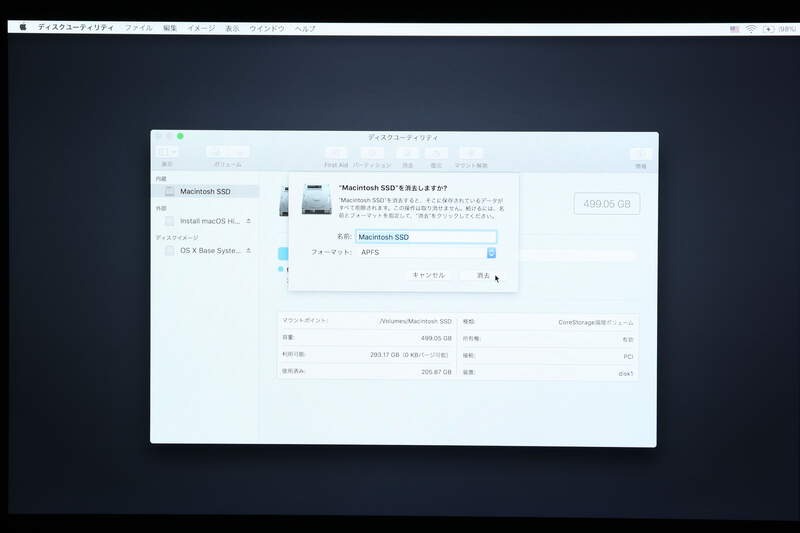Open the sidebar view options toolbar button
The width and height of the screenshot is (800, 533).
(167, 152)
